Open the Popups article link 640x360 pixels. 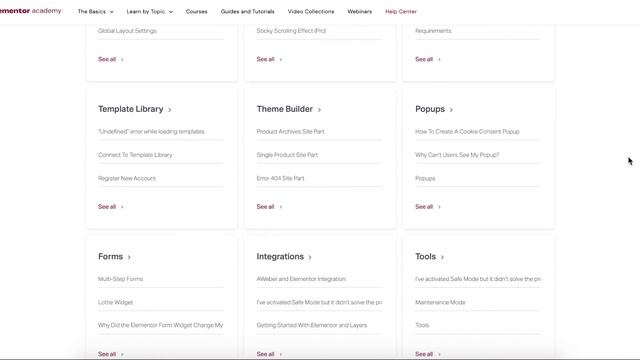click(425, 178)
